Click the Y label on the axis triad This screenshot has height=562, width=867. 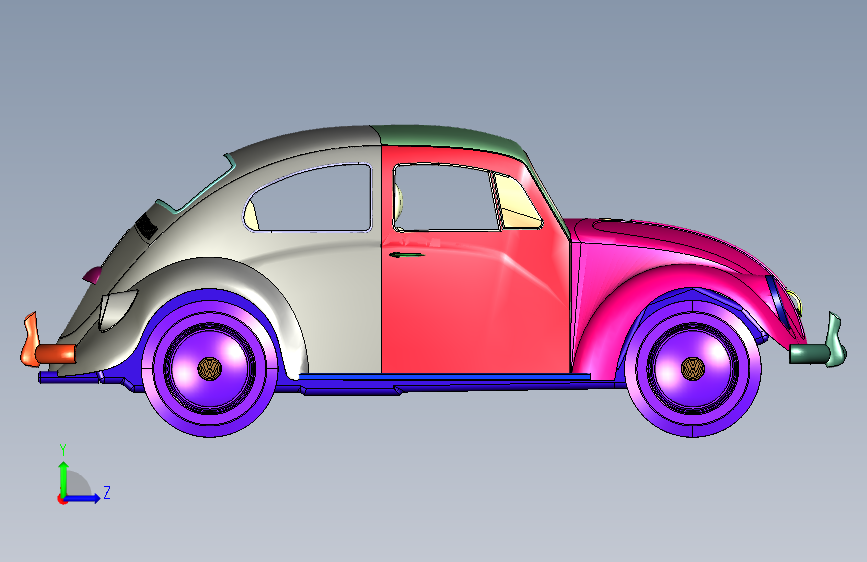[63, 450]
